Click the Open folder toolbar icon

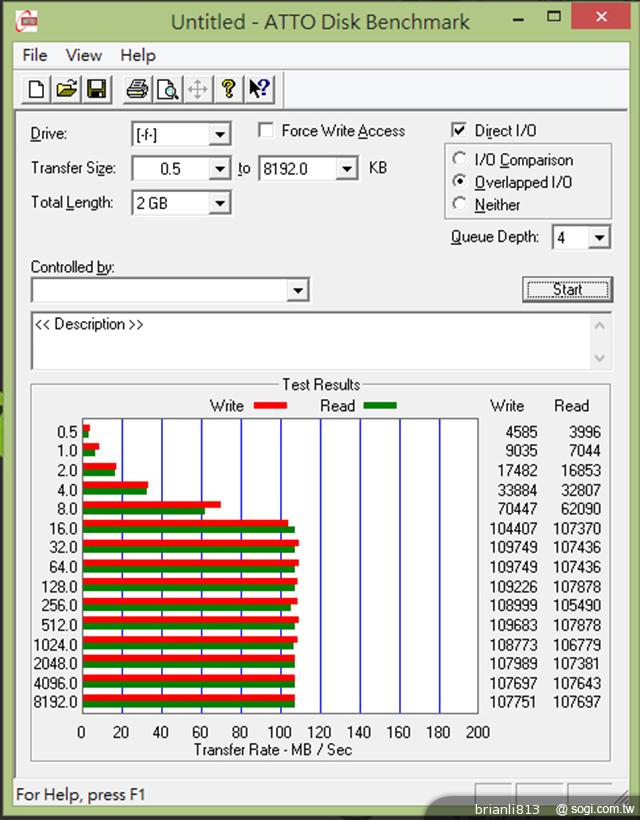[x=67, y=90]
